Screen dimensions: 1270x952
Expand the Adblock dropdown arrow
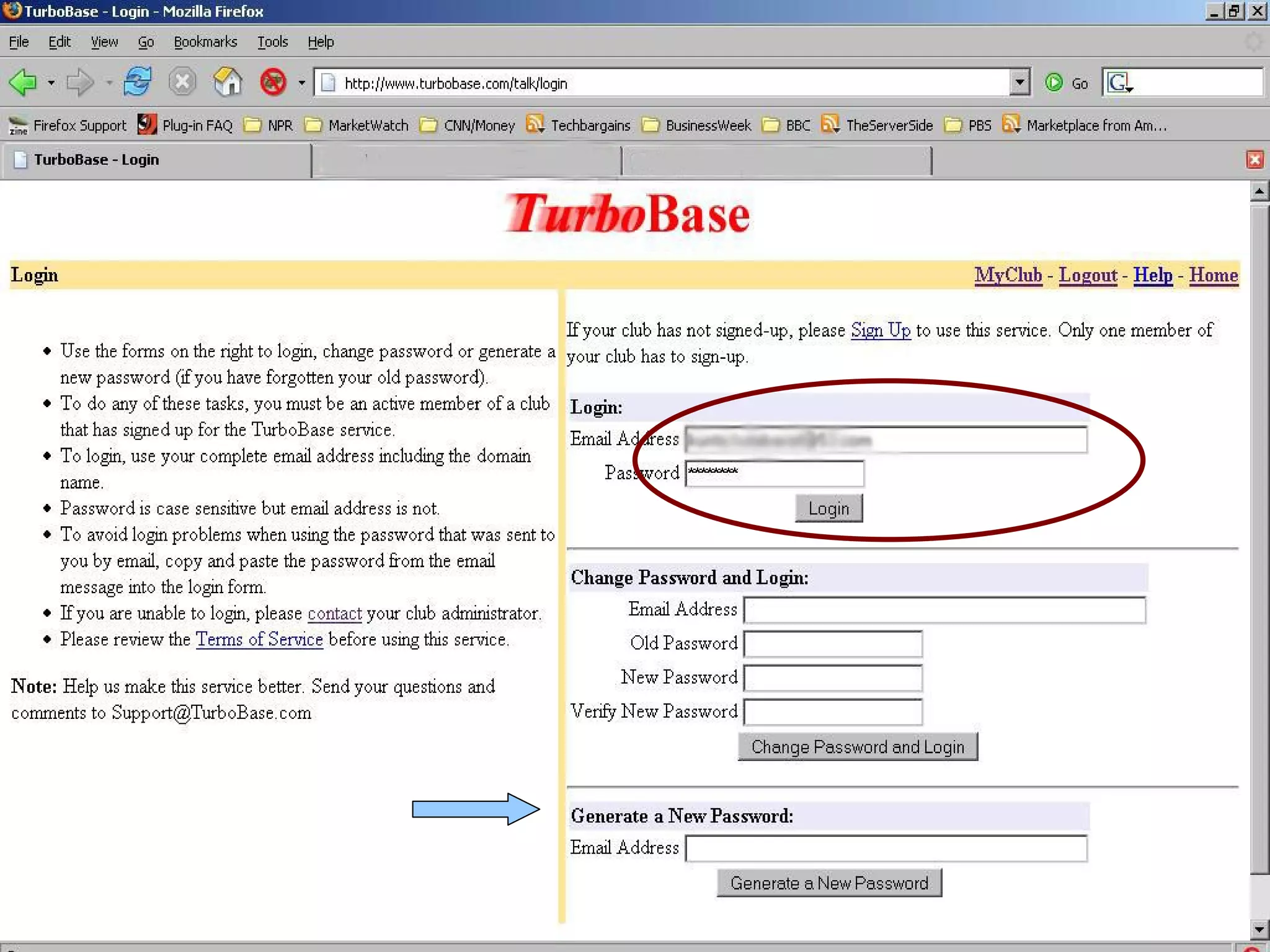(x=302, y=83)
